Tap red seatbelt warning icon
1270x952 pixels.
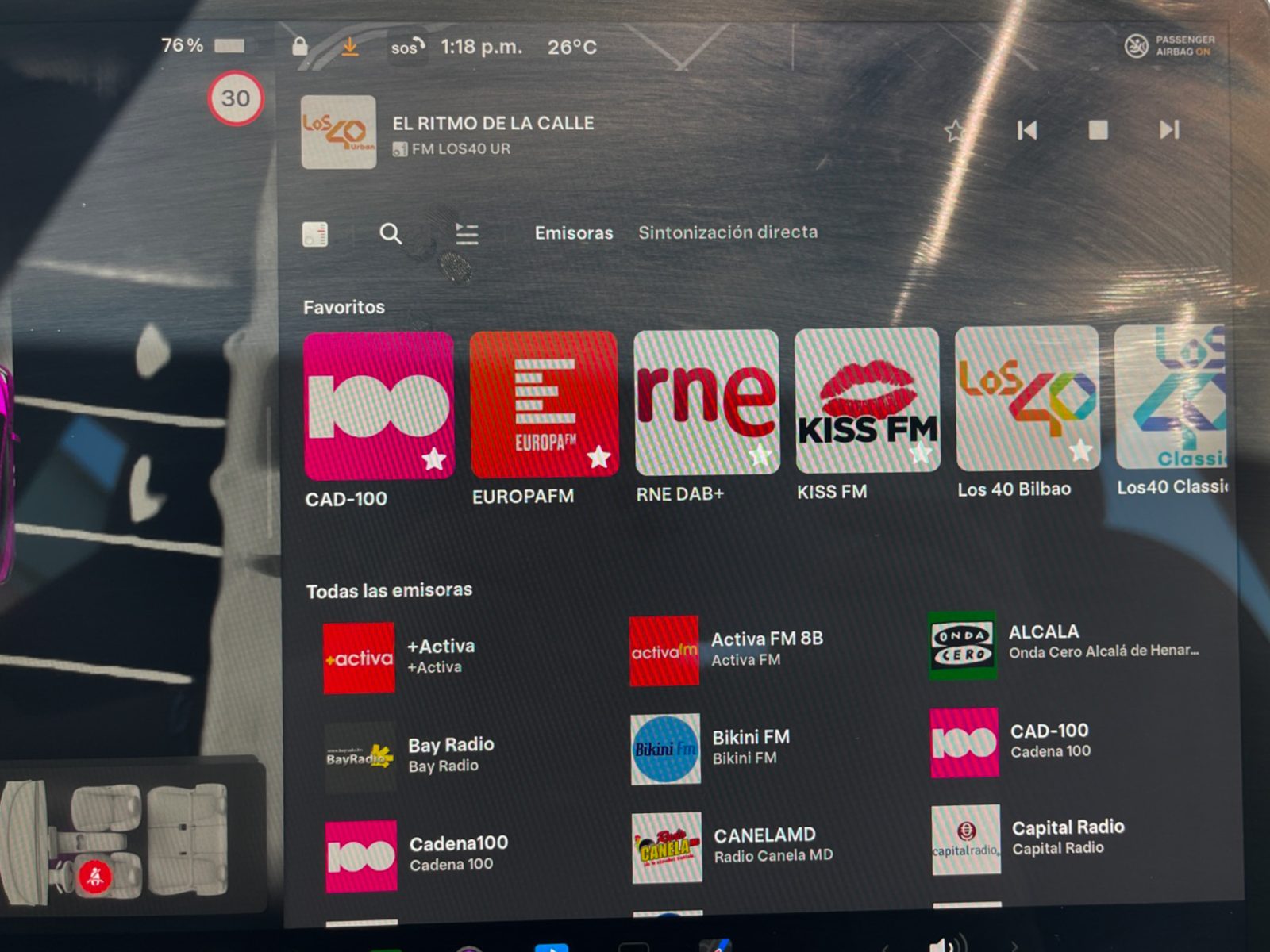[95, 876]
